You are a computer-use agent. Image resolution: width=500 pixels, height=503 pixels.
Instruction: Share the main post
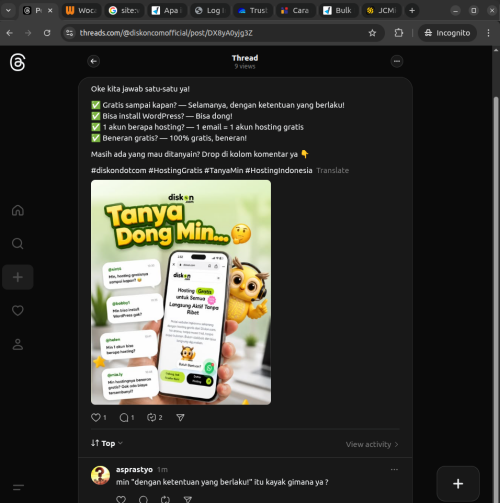point(180,417)
